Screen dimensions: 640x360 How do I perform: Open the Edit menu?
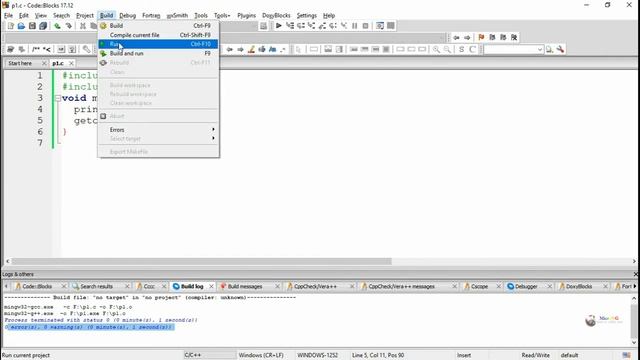click(x=24, y=16)
